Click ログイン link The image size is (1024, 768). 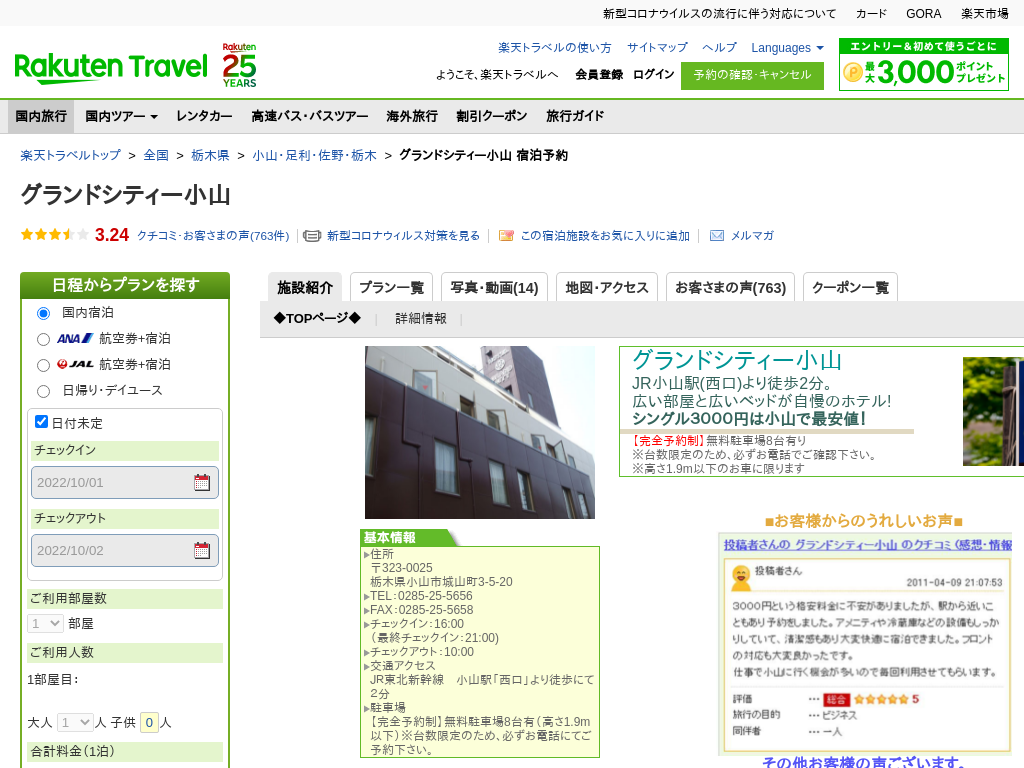point(653,74)
